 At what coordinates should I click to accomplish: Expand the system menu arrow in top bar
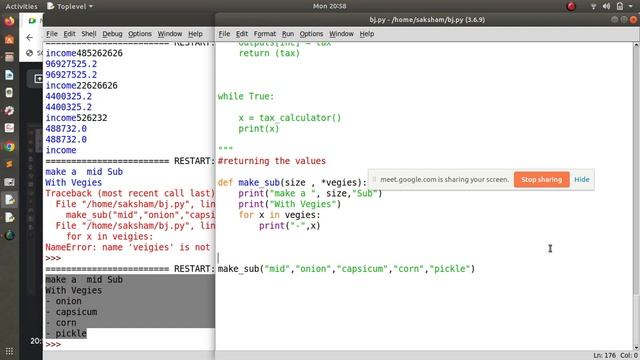click(631, 6)
